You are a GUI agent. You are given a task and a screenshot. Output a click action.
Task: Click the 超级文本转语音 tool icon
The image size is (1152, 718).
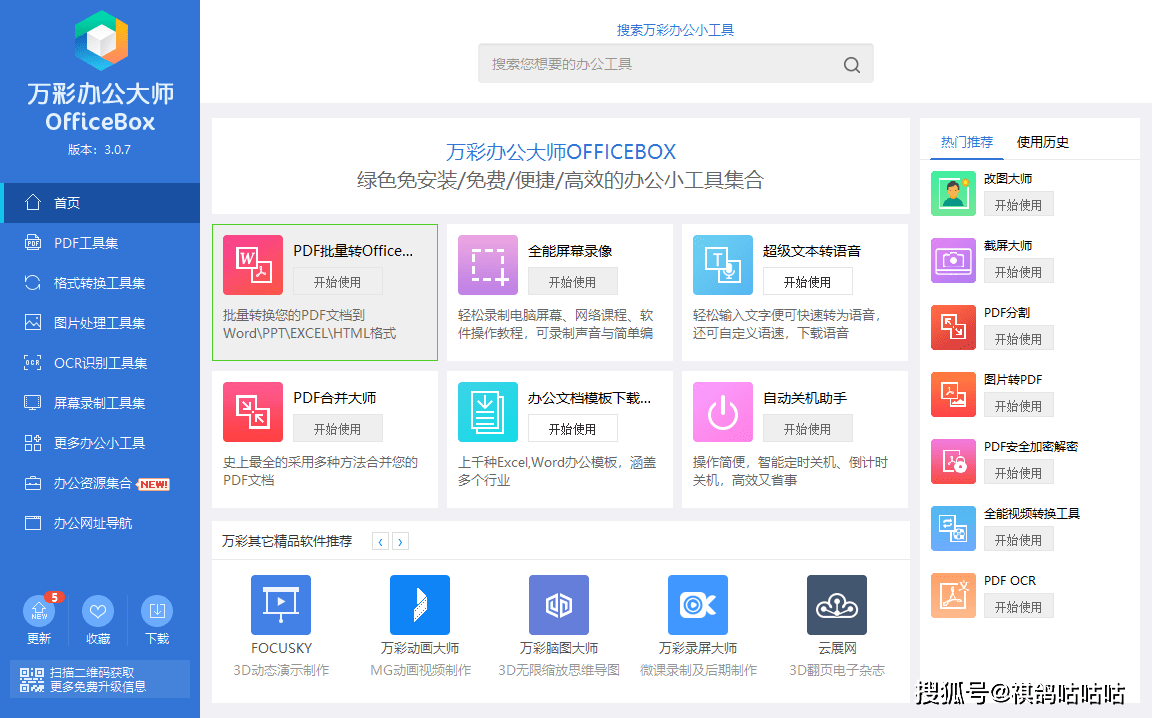tap(722, 265)
